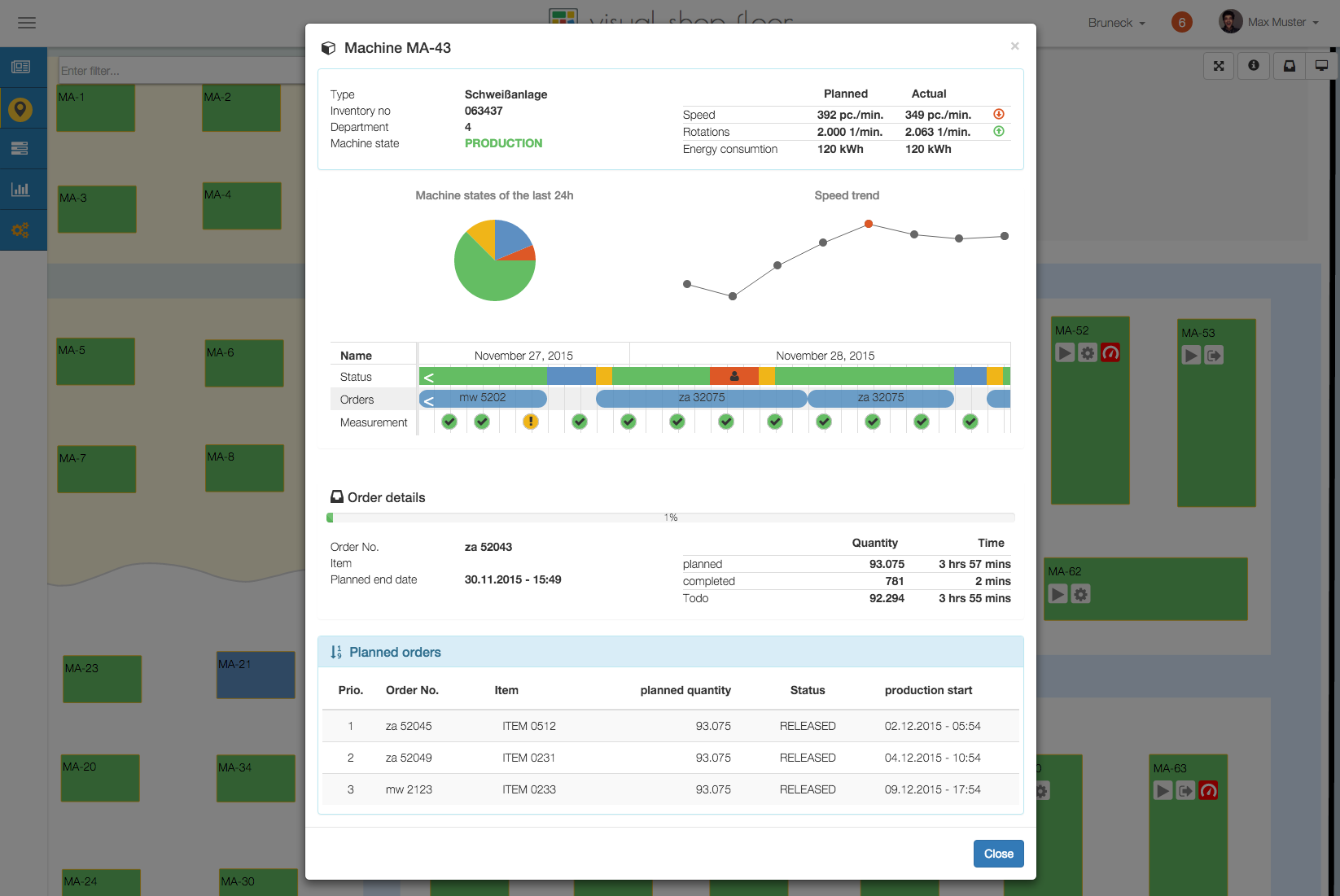1340x896 pixels.
Task: Click the Machine MA-43 cube icon
Action: [328, 48]
